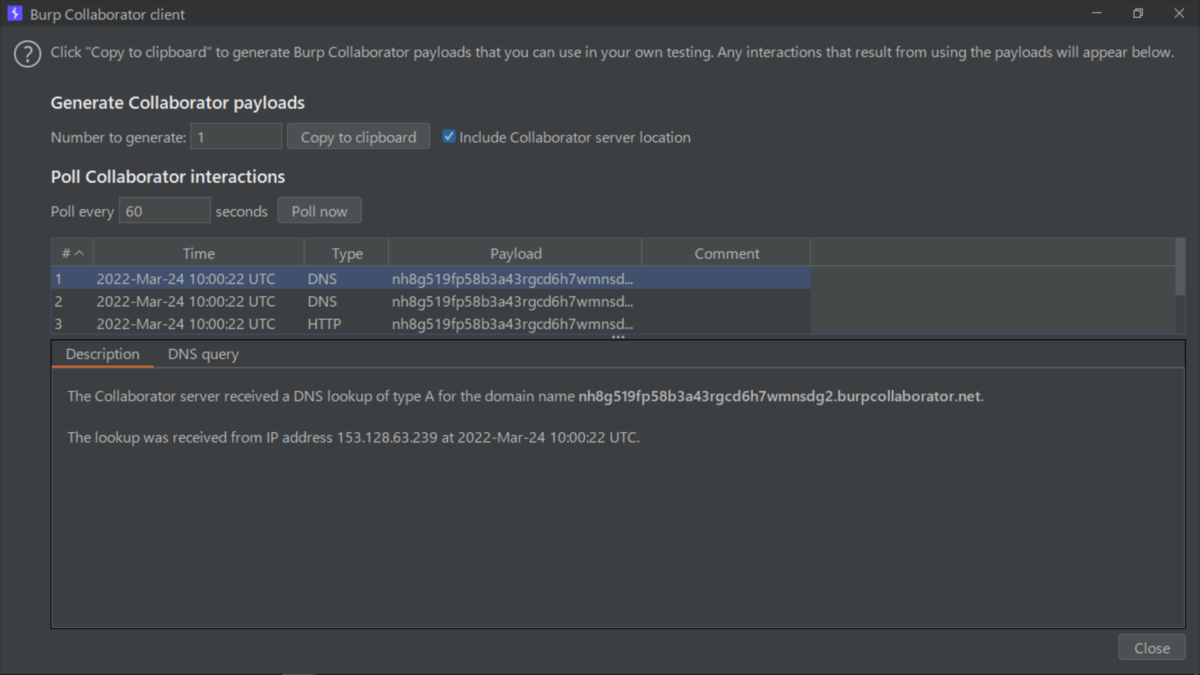Click the Close button at bottom

(1152, 648)
